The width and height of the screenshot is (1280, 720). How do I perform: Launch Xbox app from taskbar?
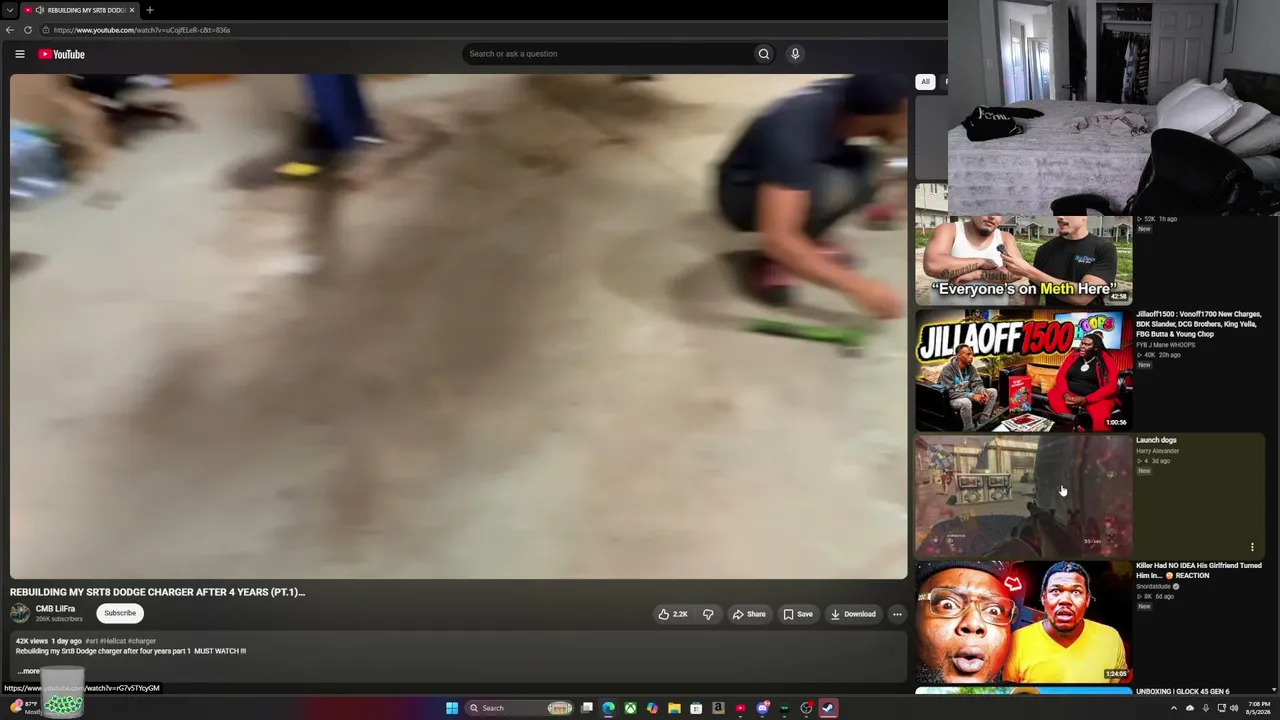click(x=631, y=708)
